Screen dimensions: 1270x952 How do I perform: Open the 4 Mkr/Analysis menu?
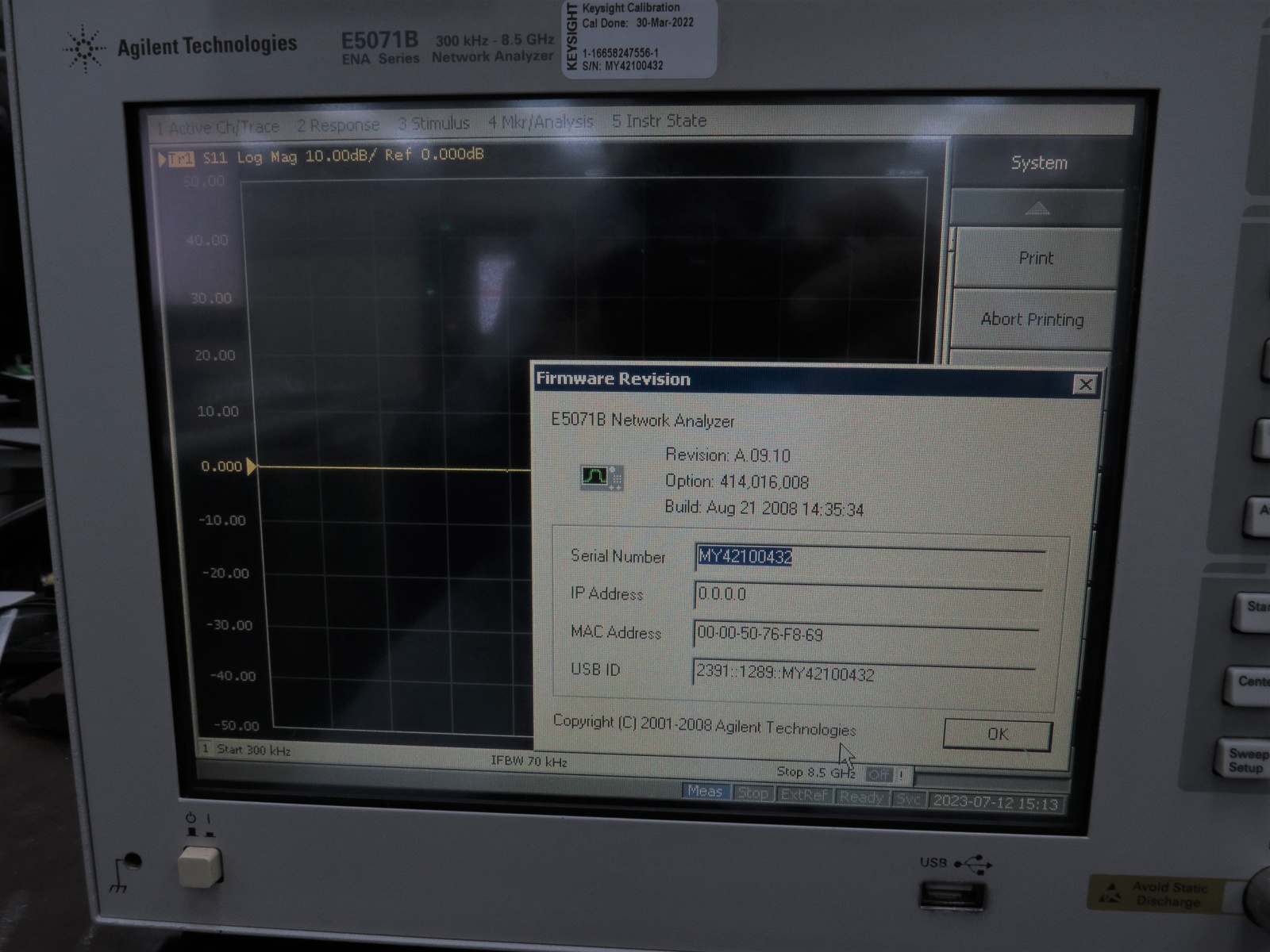click(x=541, y=122)
